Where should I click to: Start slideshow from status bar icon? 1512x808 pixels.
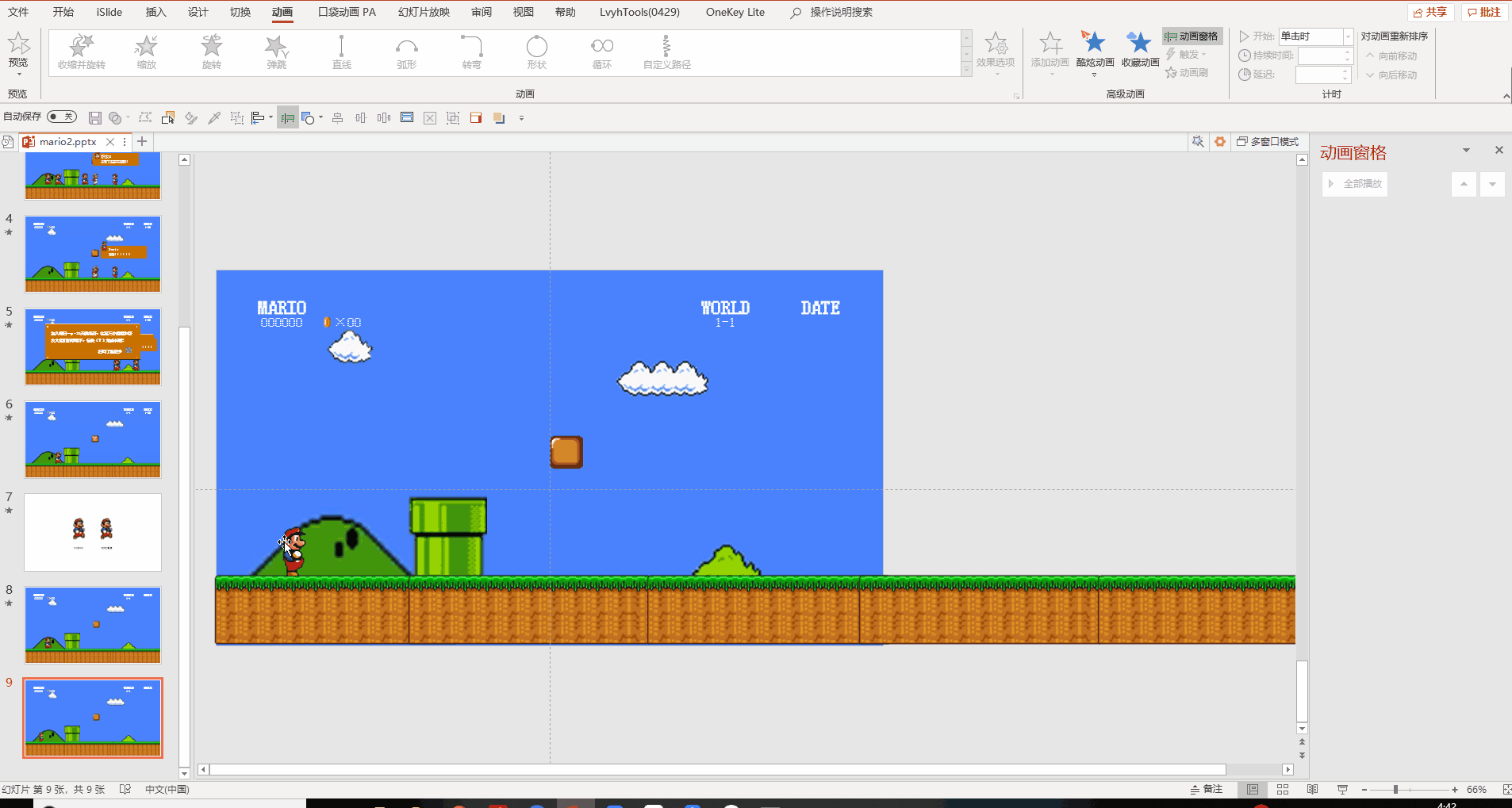pos(1342,789)
